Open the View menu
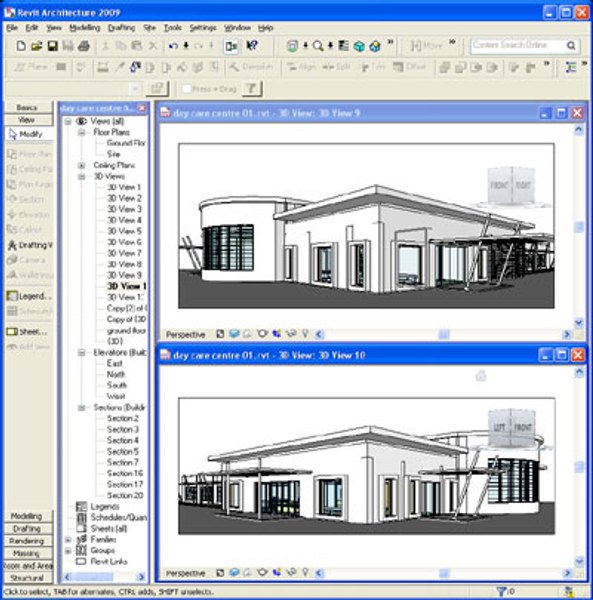 (x=54, y=28)
